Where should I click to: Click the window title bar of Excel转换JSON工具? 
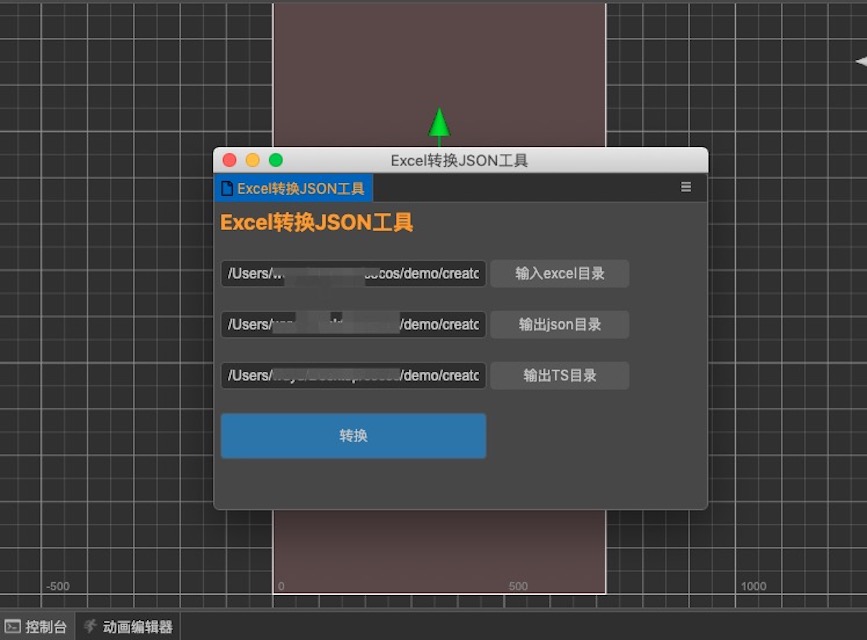[x=460, y=159]
